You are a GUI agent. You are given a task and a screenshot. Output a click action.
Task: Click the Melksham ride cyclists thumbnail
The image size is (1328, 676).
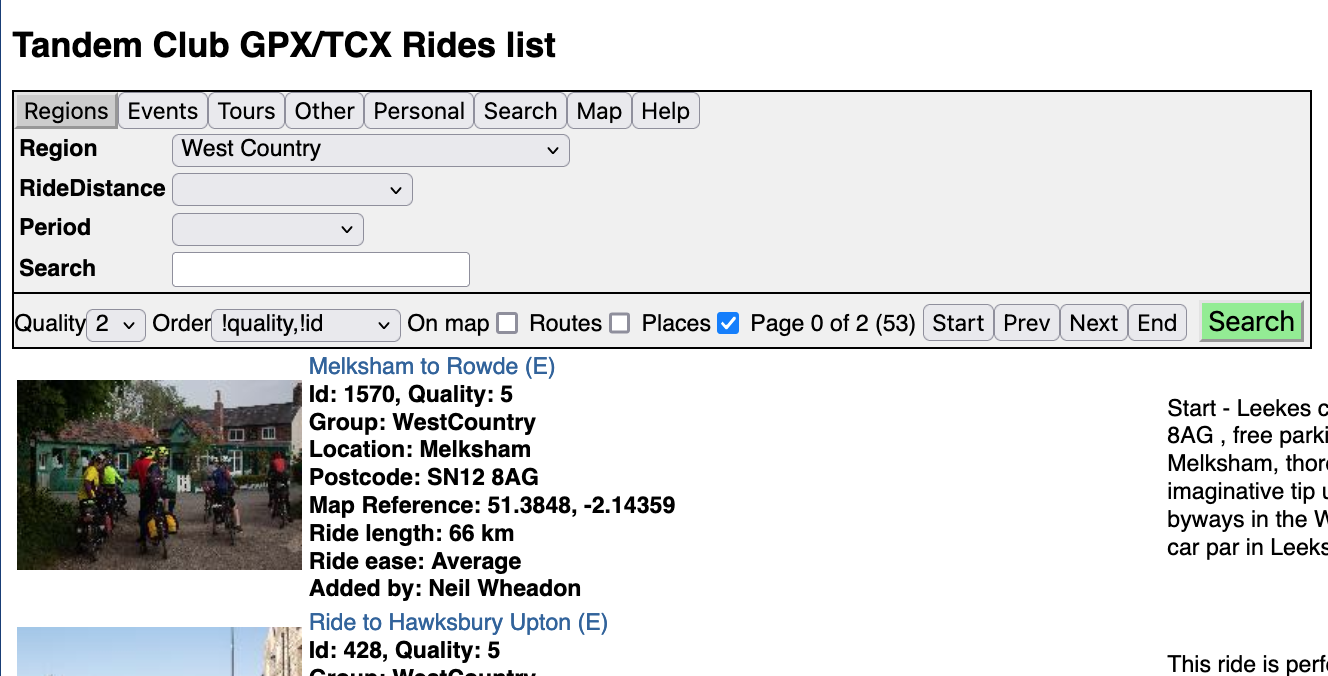(159, 474)
